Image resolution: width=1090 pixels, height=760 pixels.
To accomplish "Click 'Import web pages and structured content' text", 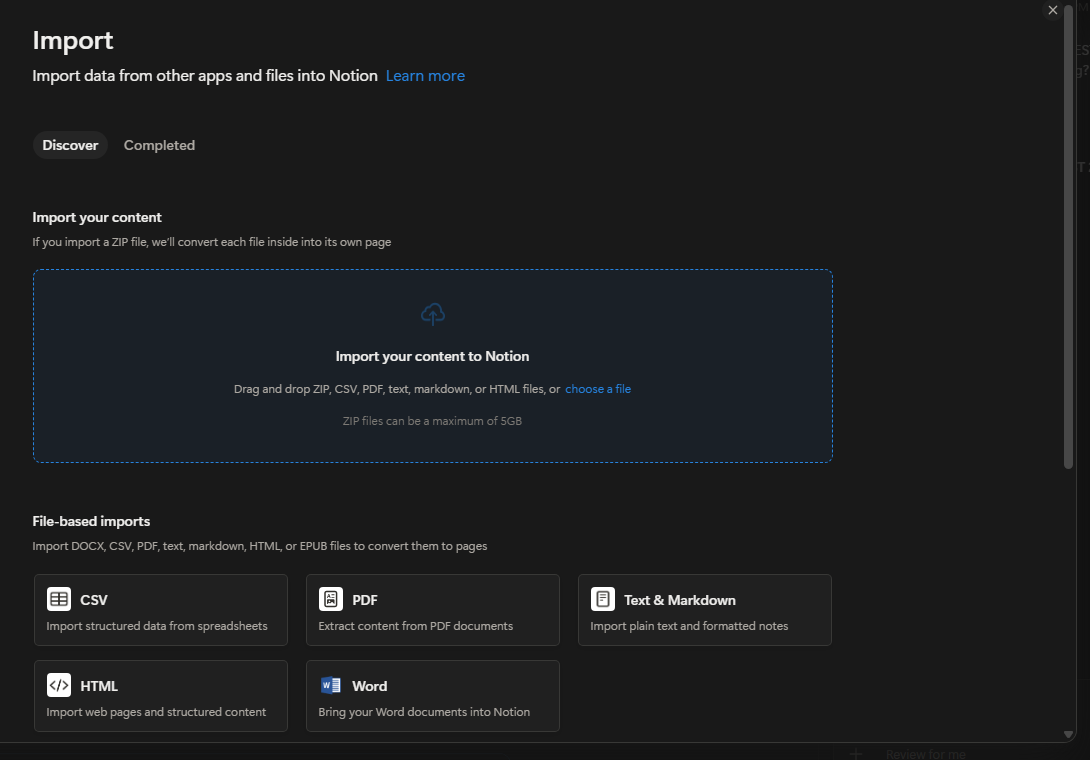I will (156, 712).
